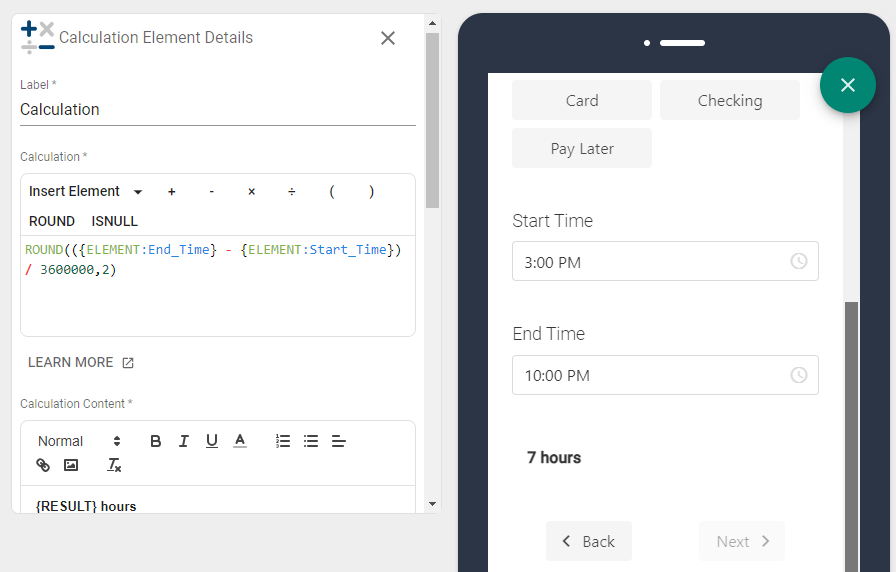Click the Start Time field showing 3:00 PM
The height and width of the screenshot is (572, 896).
665,262
